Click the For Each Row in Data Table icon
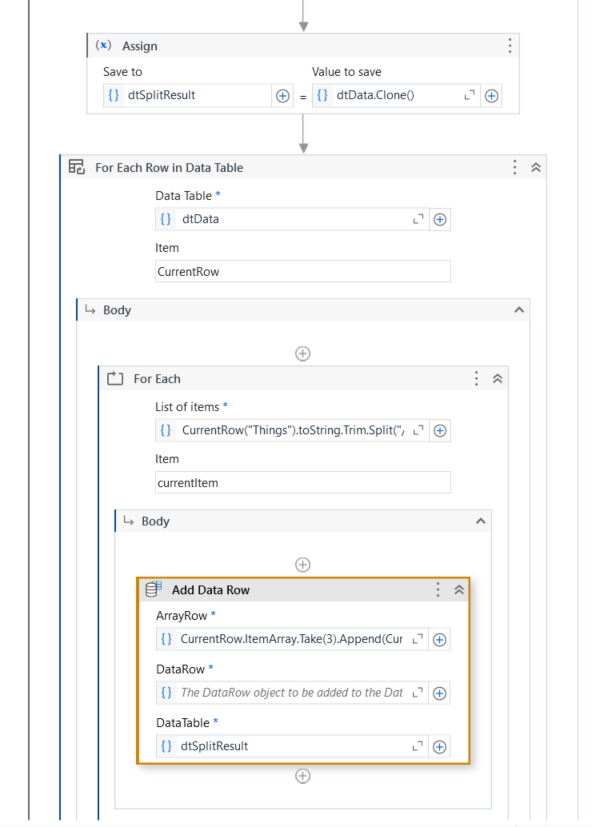The height and width of the screenshot is (827, 592). click(75, 167)
